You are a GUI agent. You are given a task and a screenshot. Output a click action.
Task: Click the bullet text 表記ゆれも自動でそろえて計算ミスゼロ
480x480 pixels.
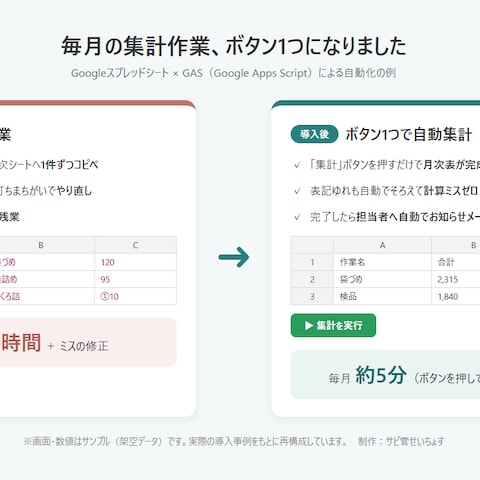point(394,191)
